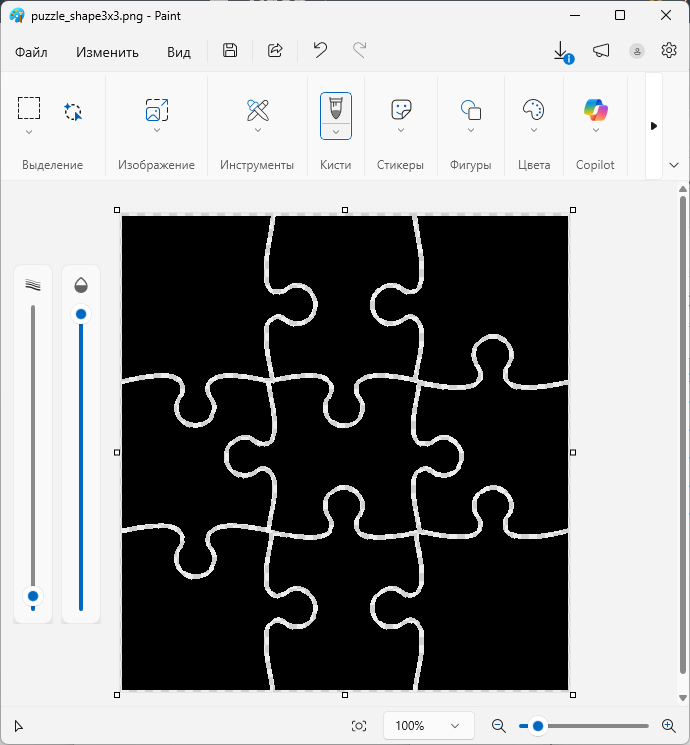The width and height of the screenshot is (690, 745).
Task: Expand the Выделение selection options chevron
Action: [x=29, y=131]
